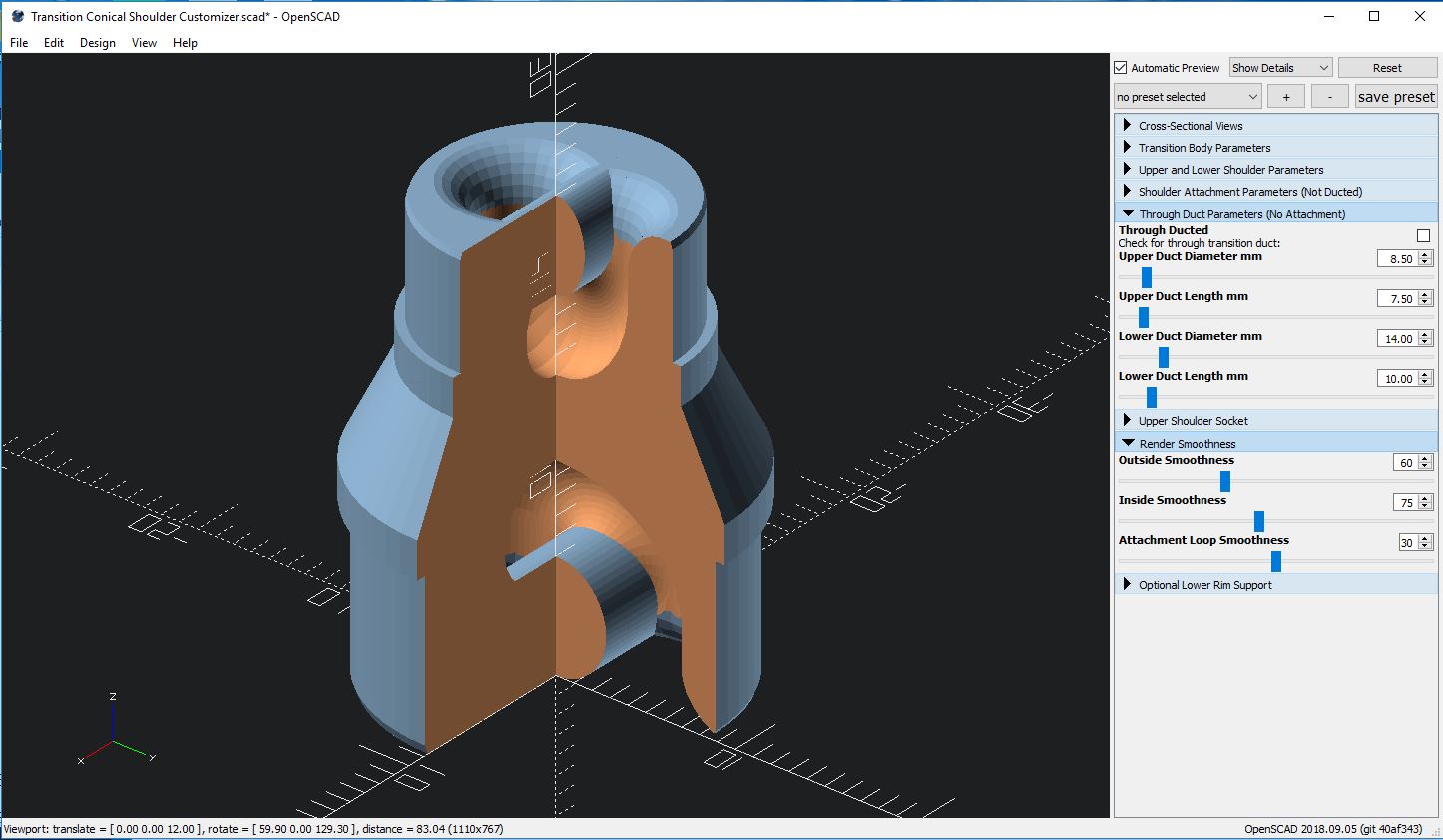This screenshot has height=840, width=1443.
Task: Collapse the Render Smoothness section
Action: point(1275,443)
